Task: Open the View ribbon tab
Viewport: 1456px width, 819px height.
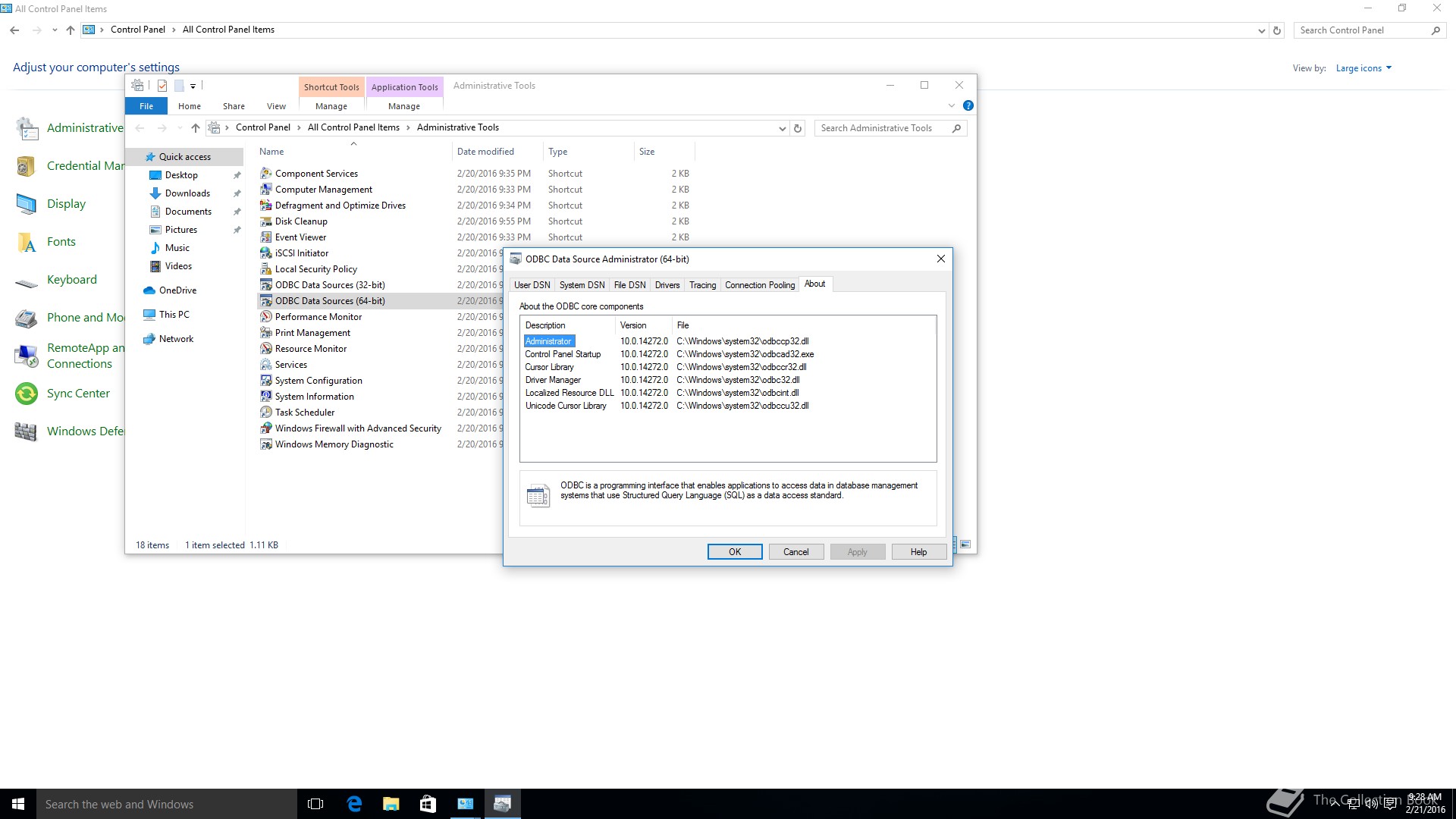Action: point(276,106)
